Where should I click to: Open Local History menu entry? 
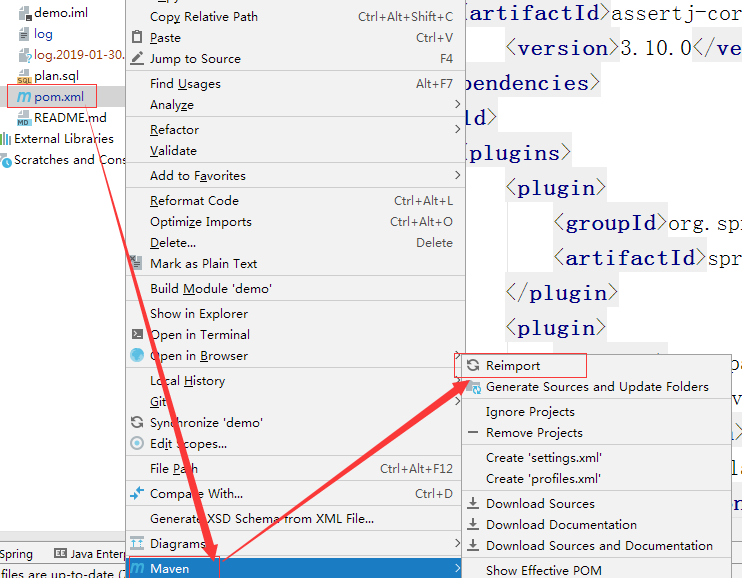[x=295, y=381]
